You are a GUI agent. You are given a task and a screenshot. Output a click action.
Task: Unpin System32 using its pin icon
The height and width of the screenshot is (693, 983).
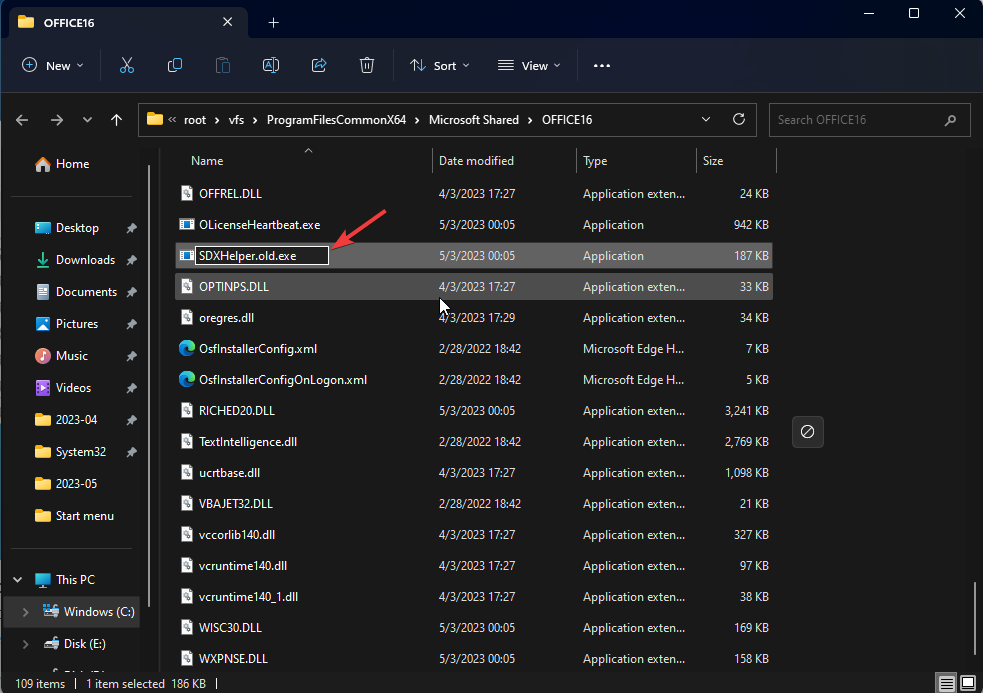coord(132,452)
